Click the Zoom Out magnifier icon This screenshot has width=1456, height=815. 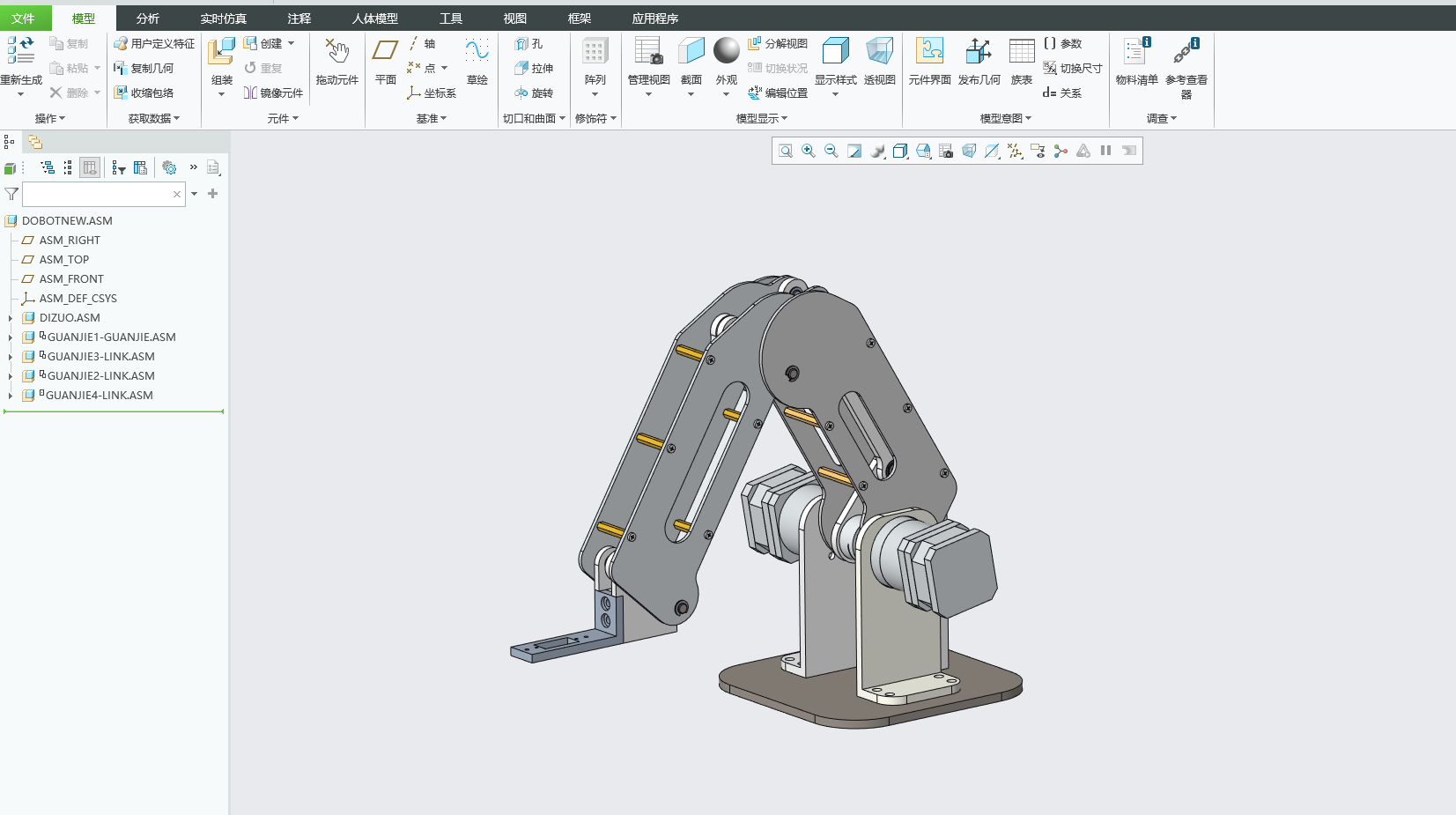831,151
